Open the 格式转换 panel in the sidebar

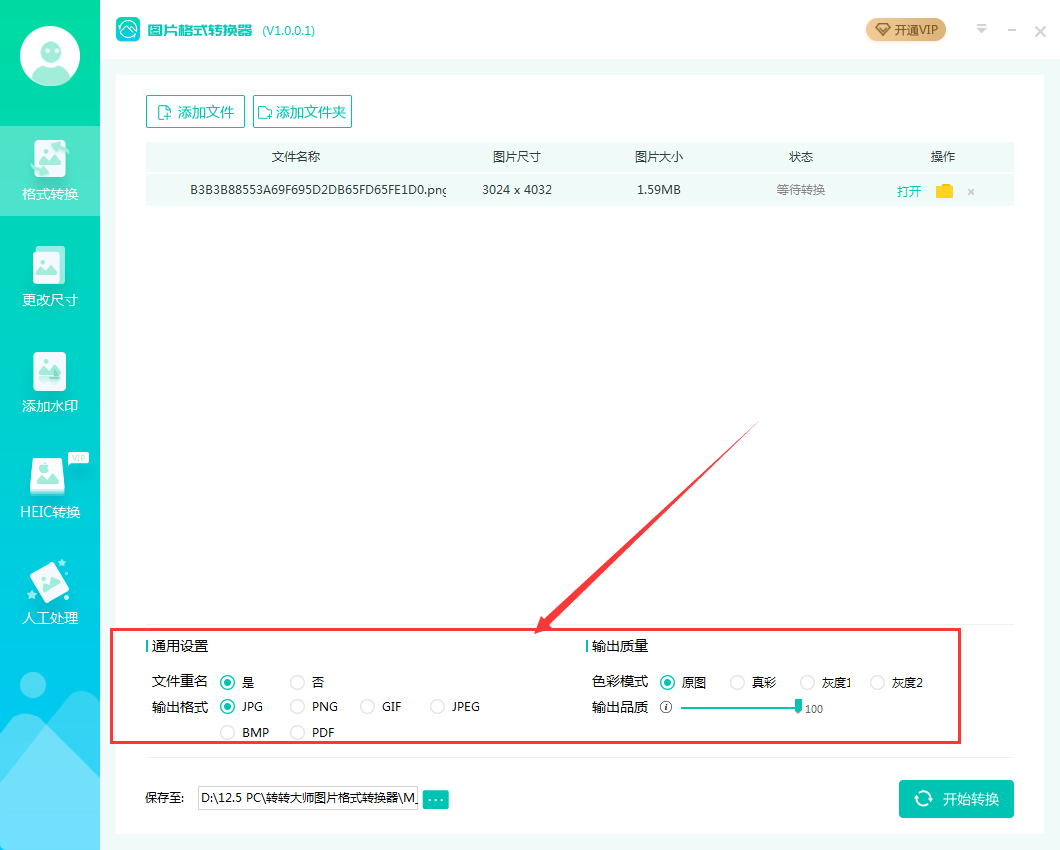point(50,170)
